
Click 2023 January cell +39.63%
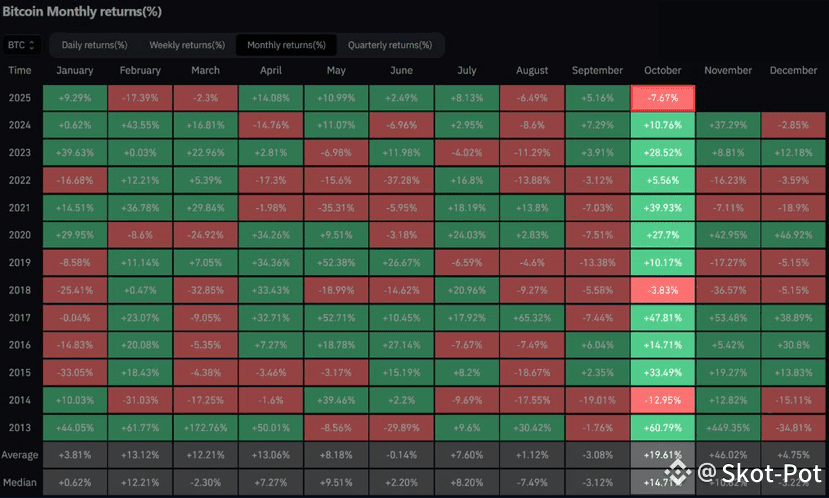point(75,153)
